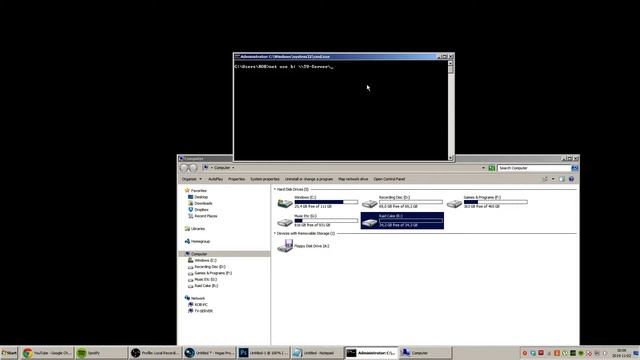Open the Profile Local Recording taskbar button
Viewport: 640px width, 360px height.
[x=155, y=353]
